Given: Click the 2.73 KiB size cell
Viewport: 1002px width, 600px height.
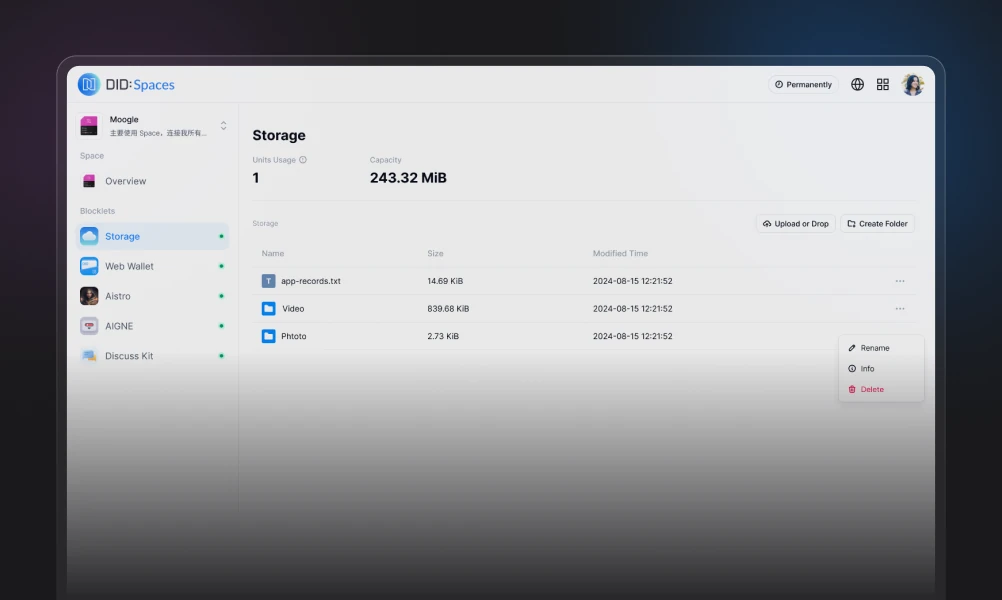Looking at the screenshot, I should click(443, 336).
